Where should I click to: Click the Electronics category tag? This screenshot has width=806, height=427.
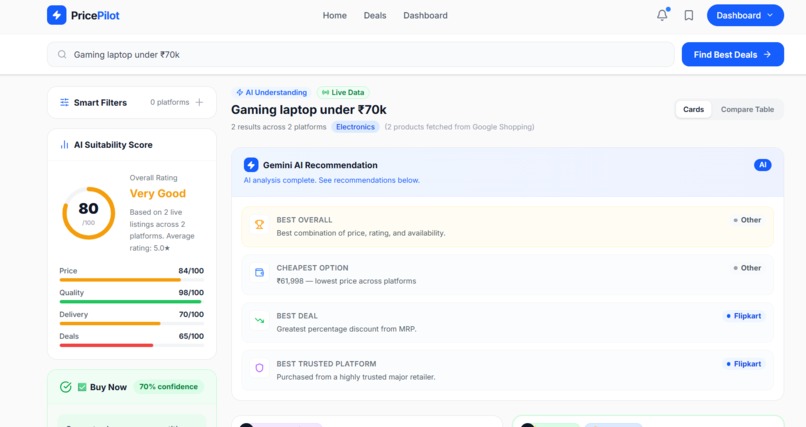click(355, 127)
